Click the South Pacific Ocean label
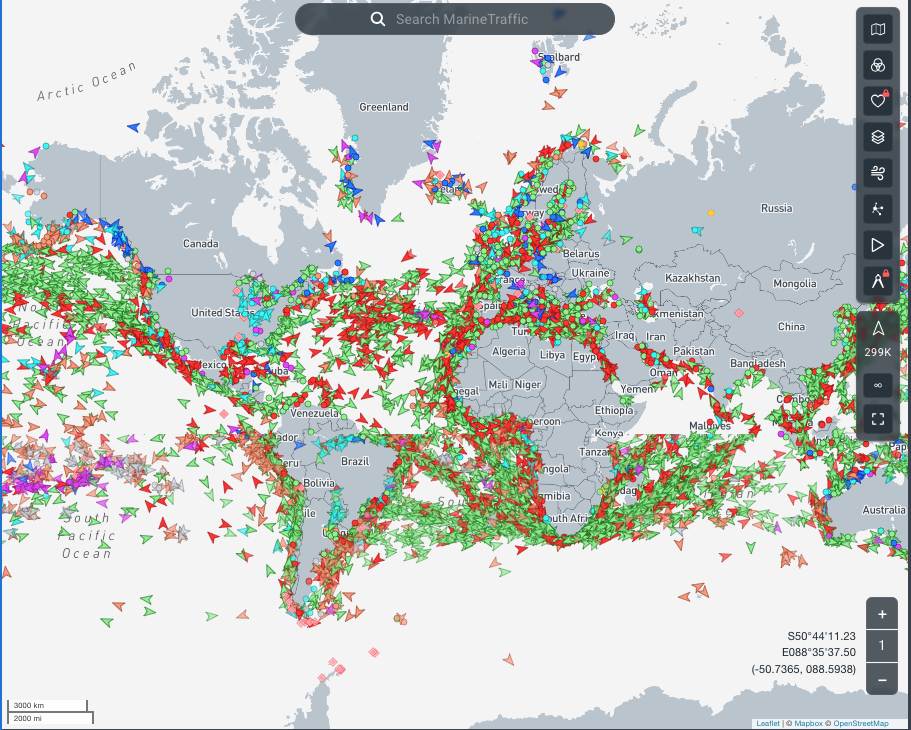 click(87, 535)
